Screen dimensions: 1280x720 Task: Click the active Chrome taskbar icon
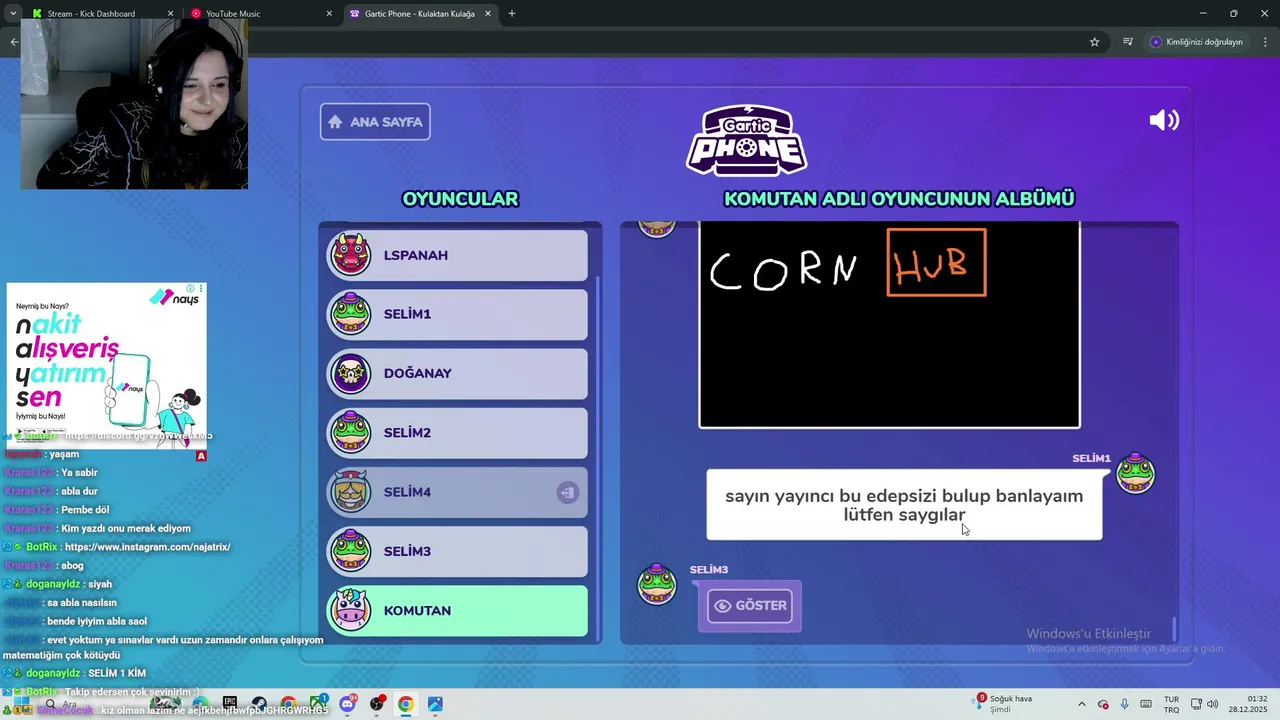tap(405, 704)
